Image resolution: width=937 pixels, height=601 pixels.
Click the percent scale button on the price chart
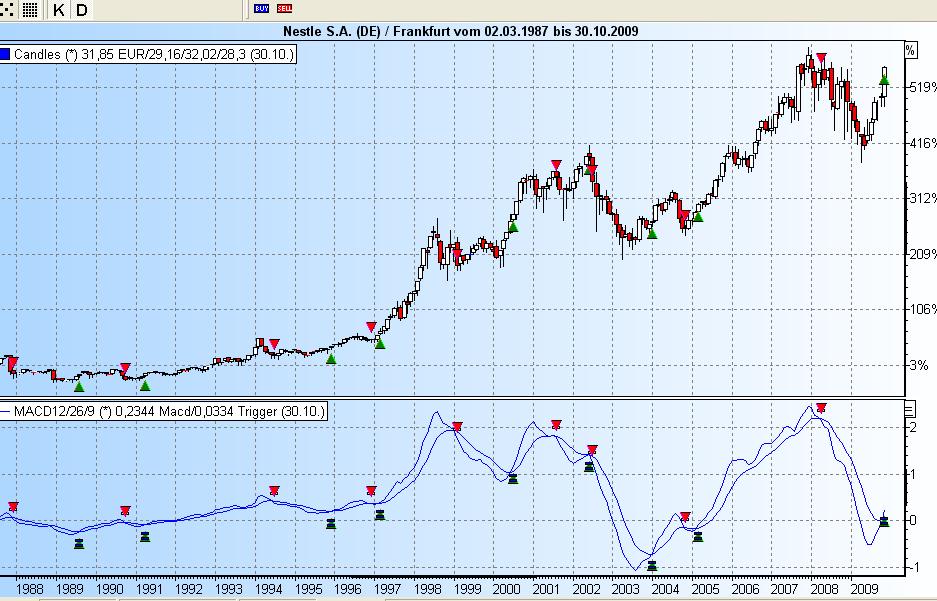coord(910,50)
